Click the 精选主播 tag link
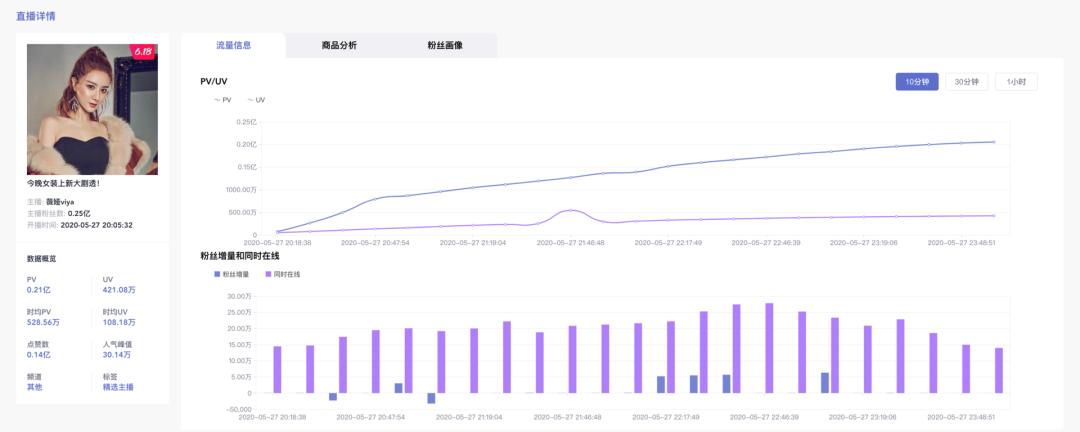This screenshot has width=1080, height=432. 118,387
